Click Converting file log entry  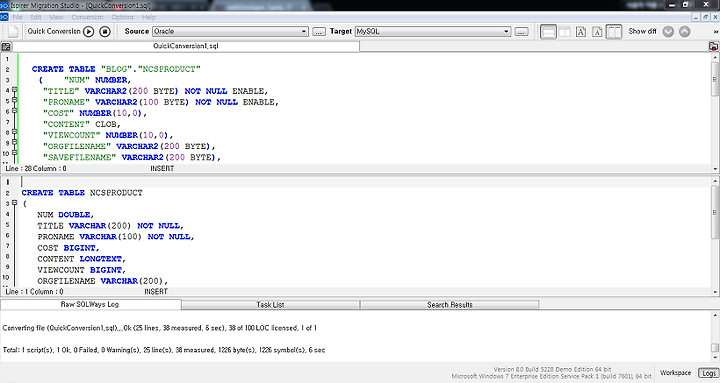click(160, 328)
